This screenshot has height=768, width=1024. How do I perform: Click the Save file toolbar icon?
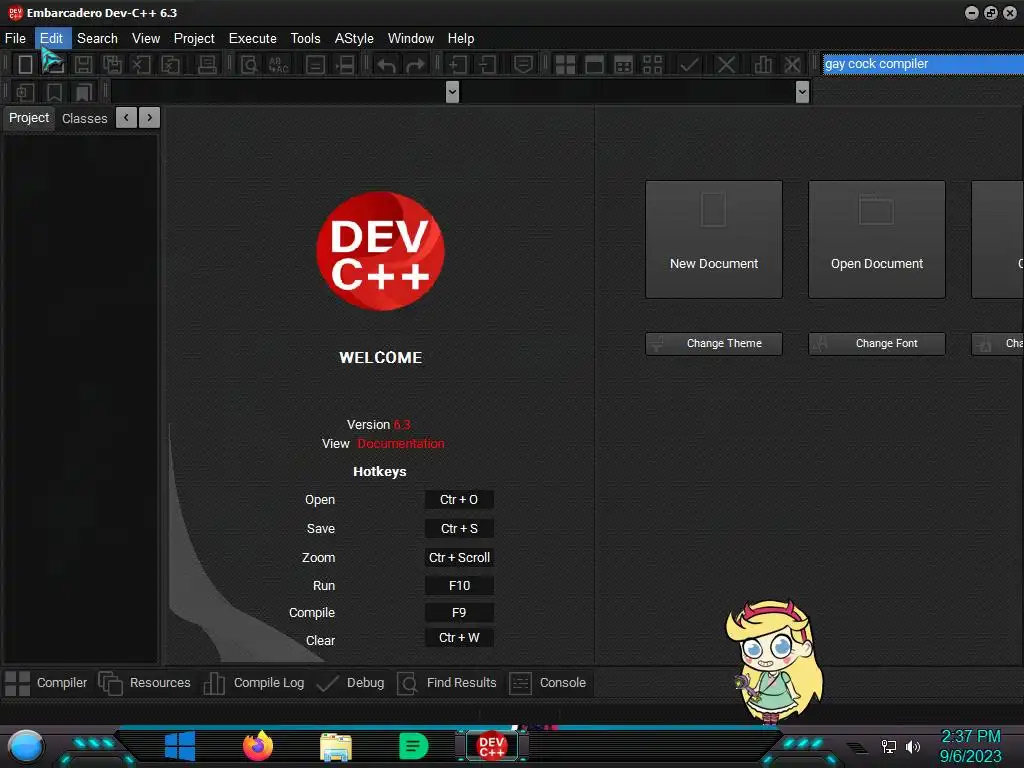point(83,64)
